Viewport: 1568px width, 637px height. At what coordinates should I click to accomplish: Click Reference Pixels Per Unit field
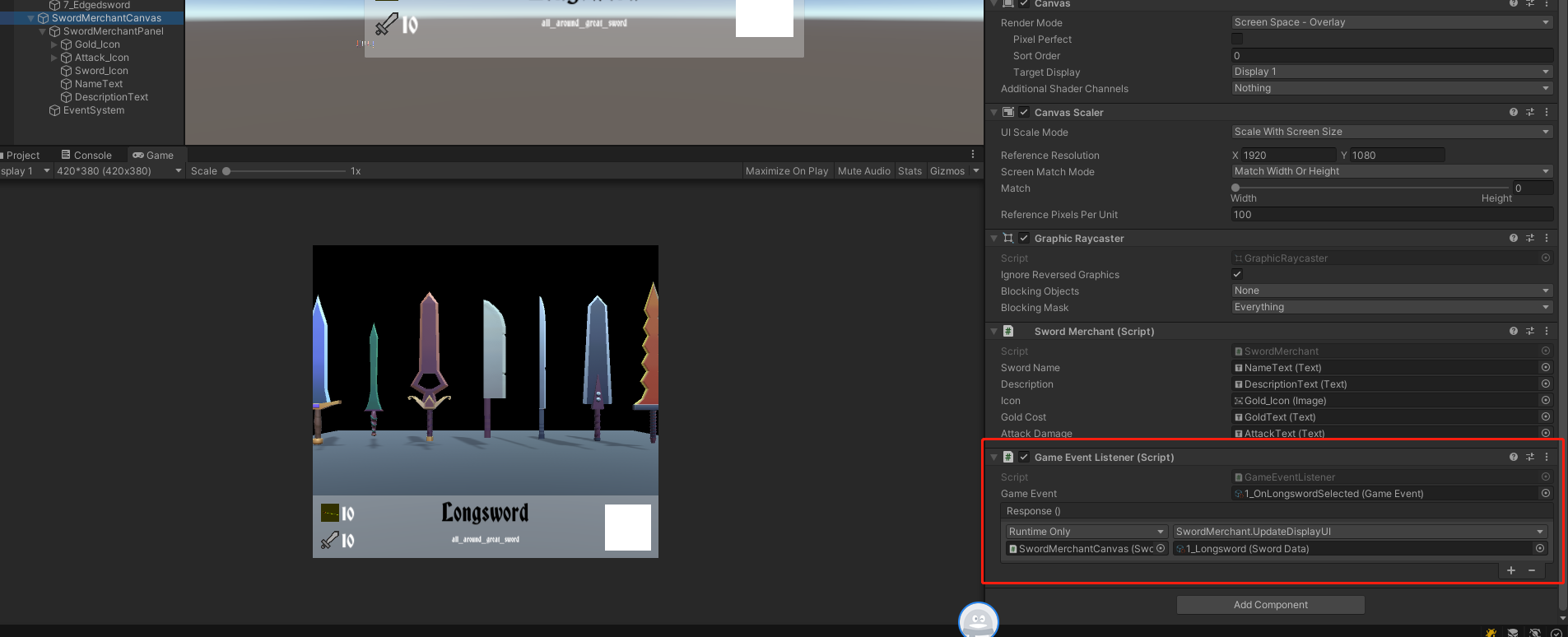point(1392,214)
